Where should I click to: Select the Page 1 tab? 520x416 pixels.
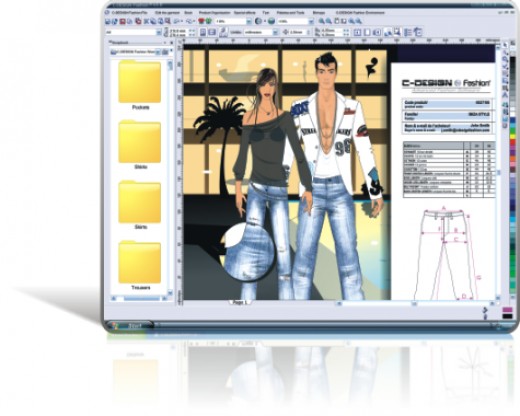[240, 302]
